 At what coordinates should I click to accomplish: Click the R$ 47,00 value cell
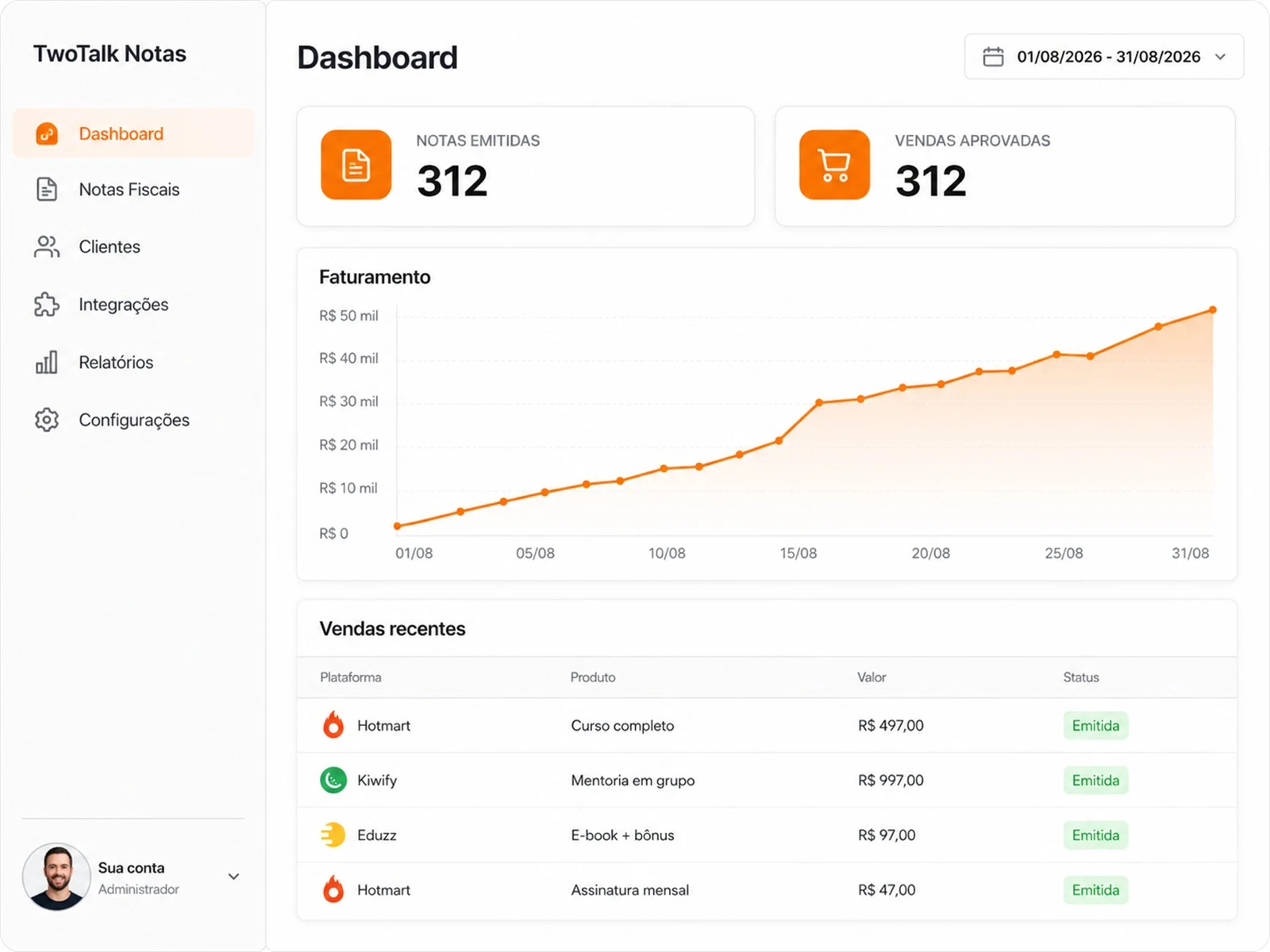[887, 889]
